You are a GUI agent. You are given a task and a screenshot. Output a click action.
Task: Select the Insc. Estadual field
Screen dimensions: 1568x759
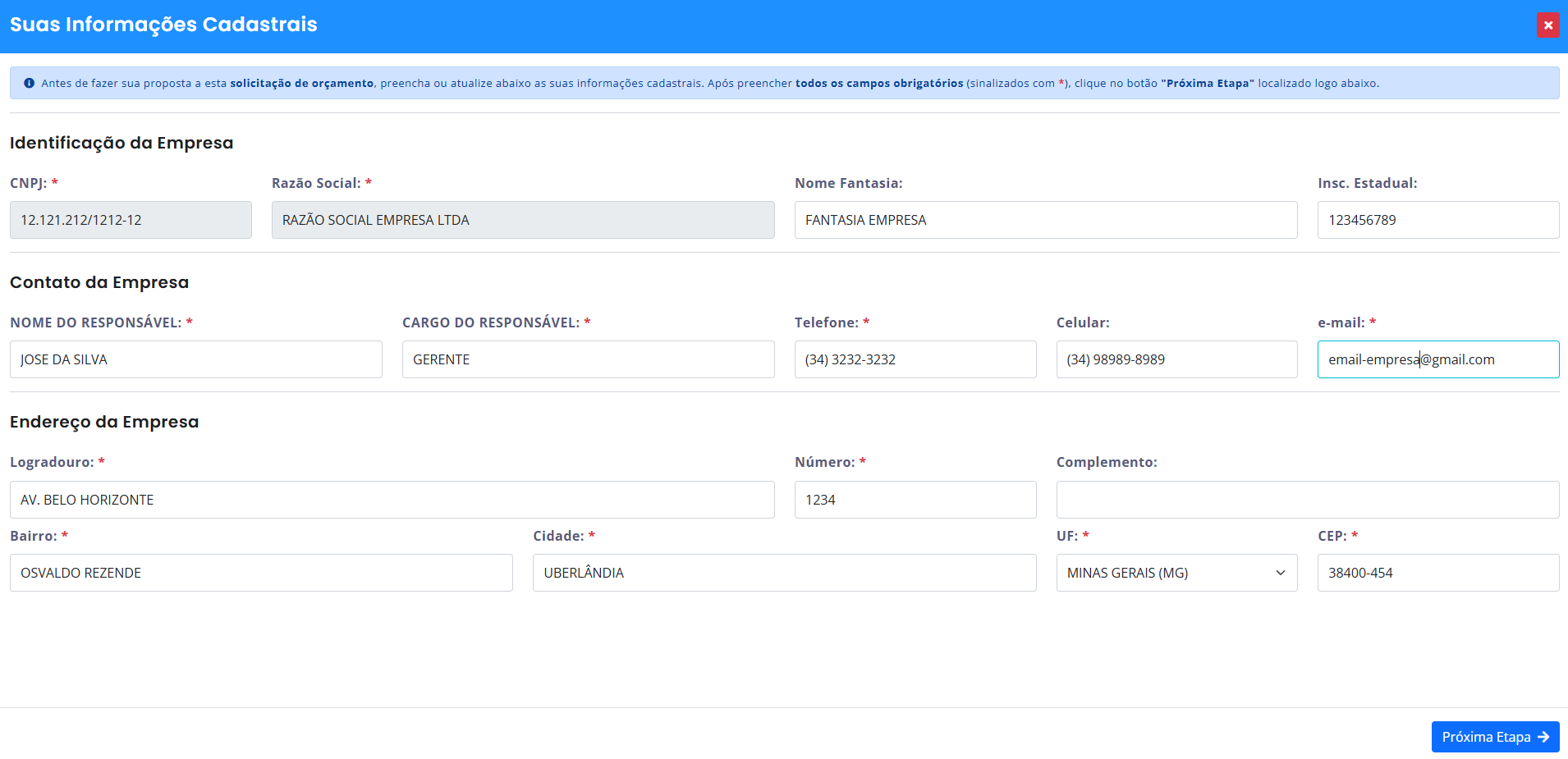click(1437, 220)
